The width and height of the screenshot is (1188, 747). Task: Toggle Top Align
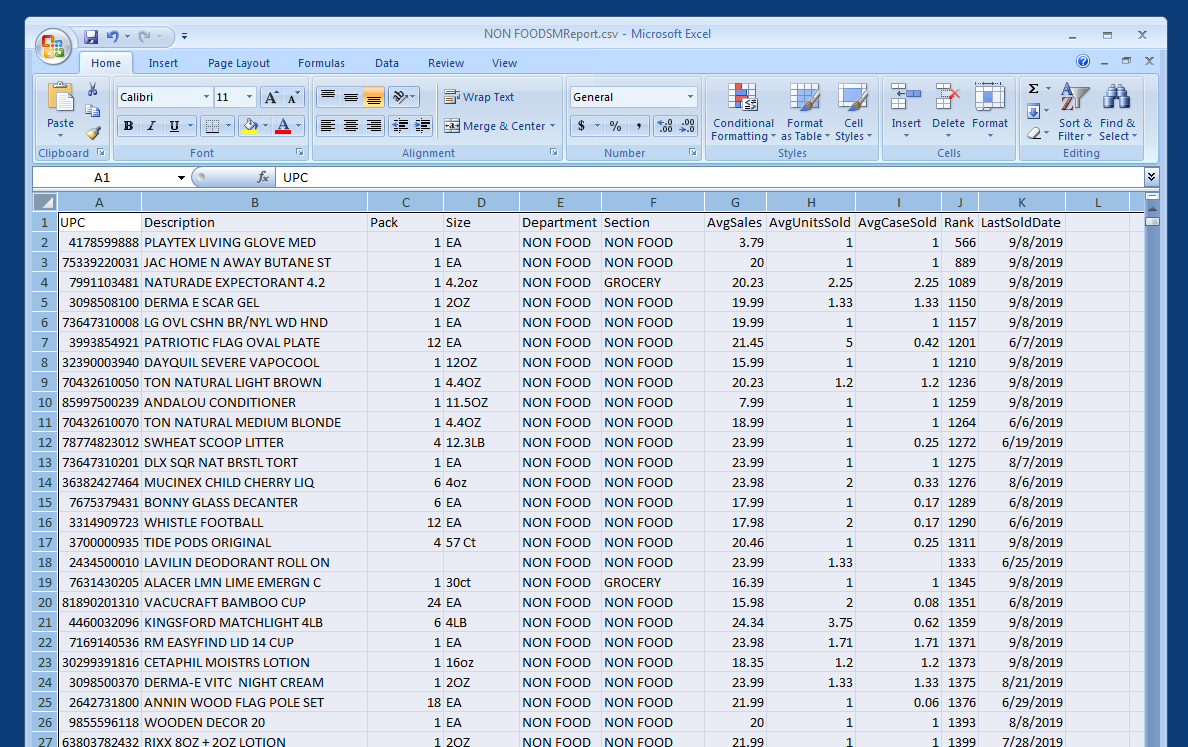(328, 97)
